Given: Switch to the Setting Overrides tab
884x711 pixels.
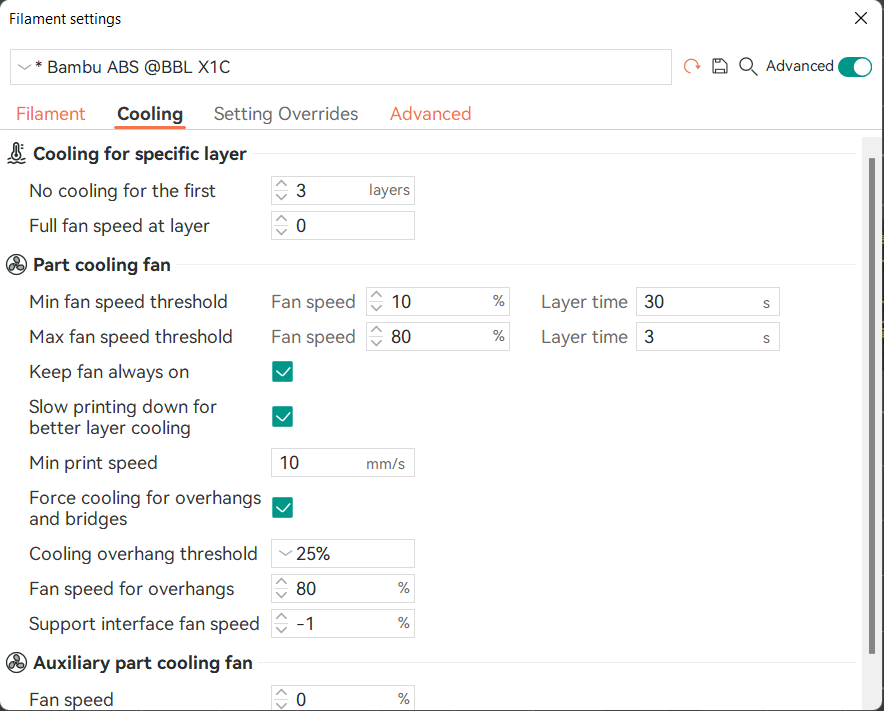Looking at the screenshot, I should pyautogui.click(x=285, y=113).
